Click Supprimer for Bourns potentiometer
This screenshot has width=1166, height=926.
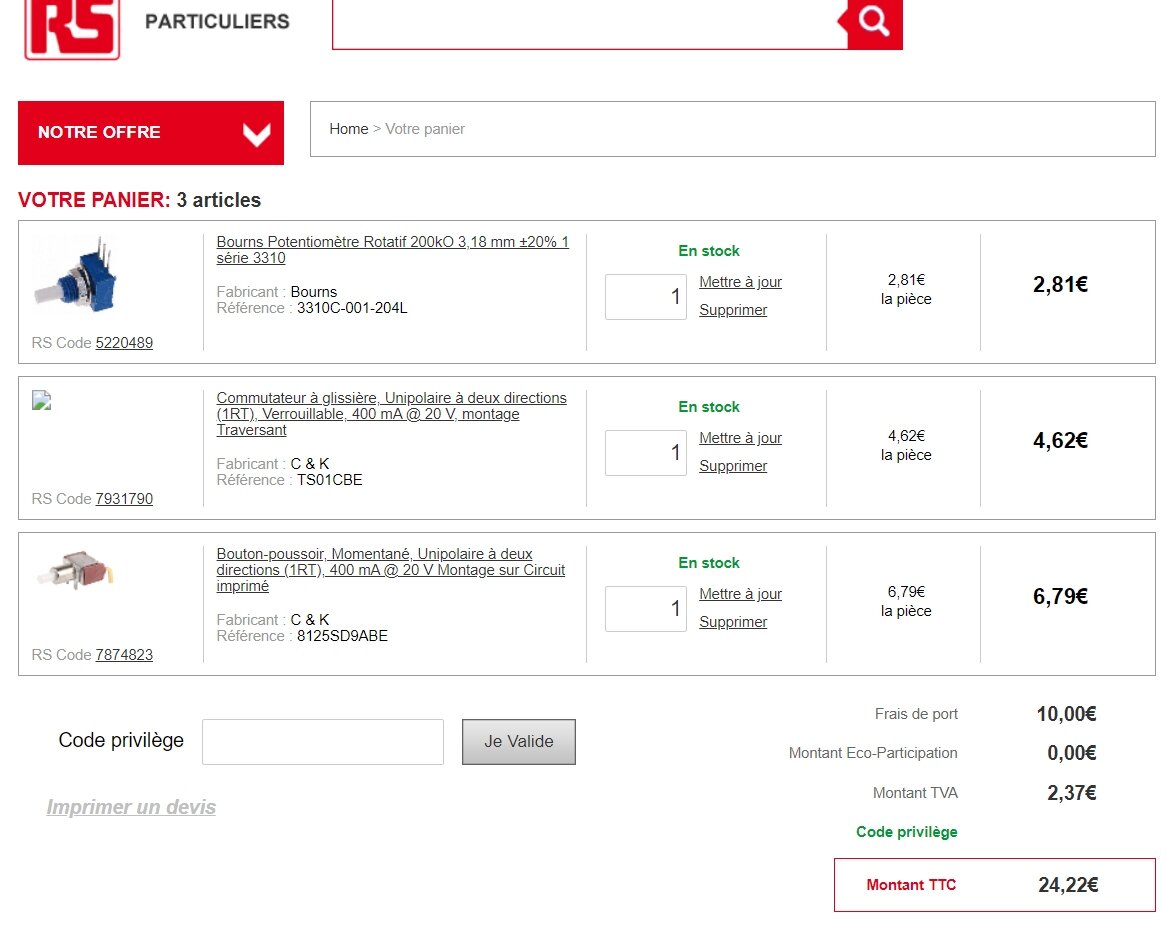tap(732, 310)
